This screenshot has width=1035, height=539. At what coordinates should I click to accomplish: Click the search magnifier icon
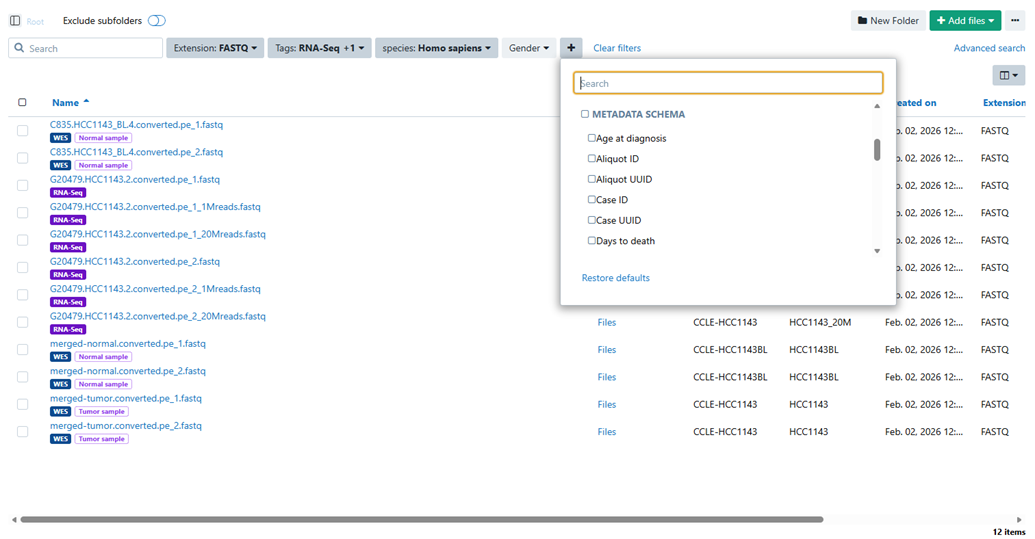pyautogui.click(x=19, y=48)
